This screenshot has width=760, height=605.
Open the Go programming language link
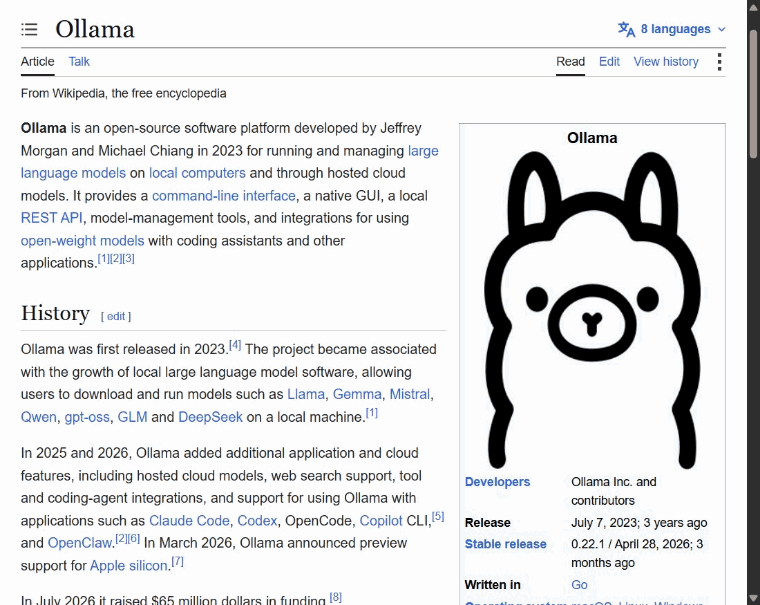pos(579,585)
